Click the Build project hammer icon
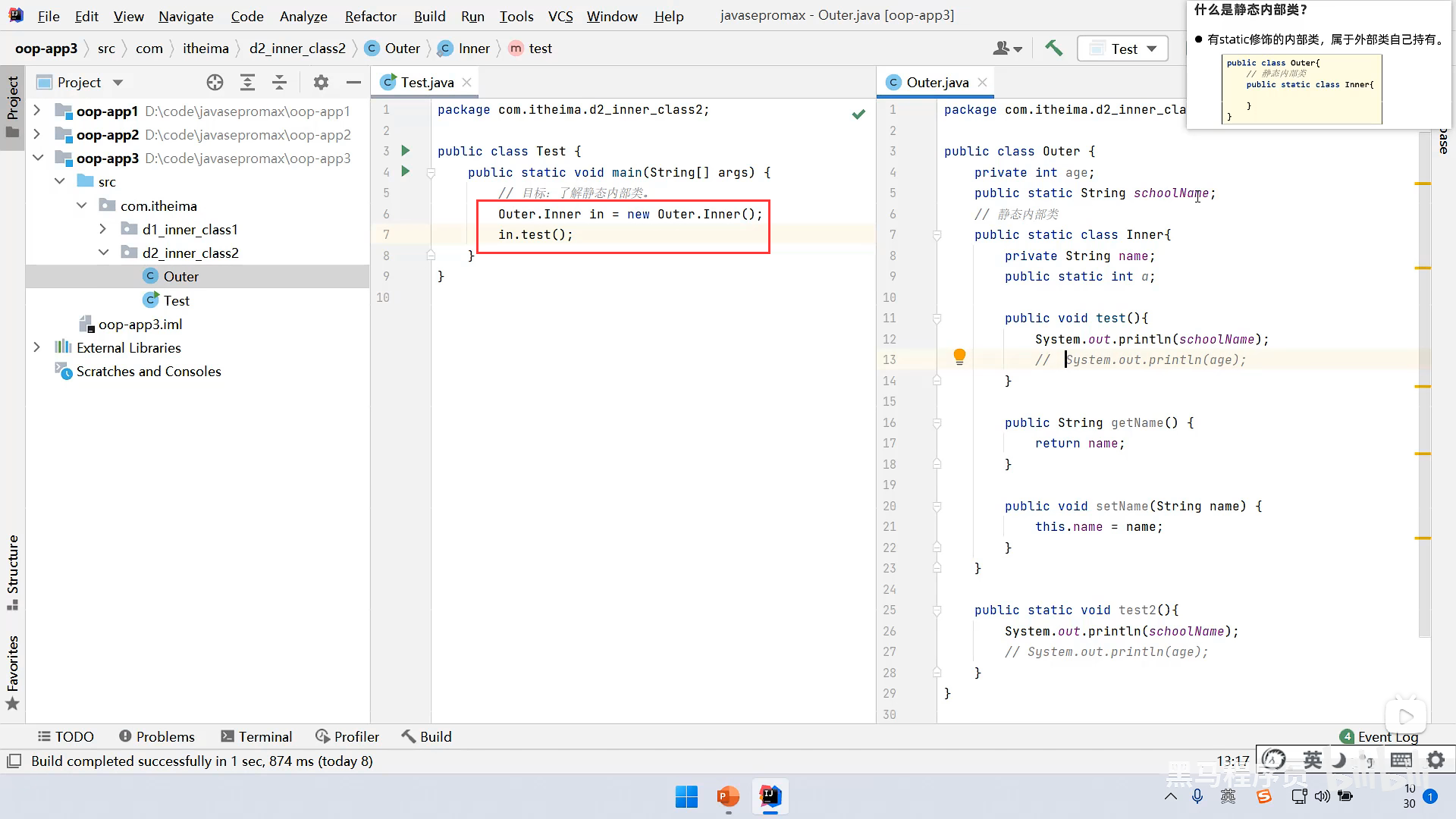Screen dimensions: 1456x819 click(1053, 48)
